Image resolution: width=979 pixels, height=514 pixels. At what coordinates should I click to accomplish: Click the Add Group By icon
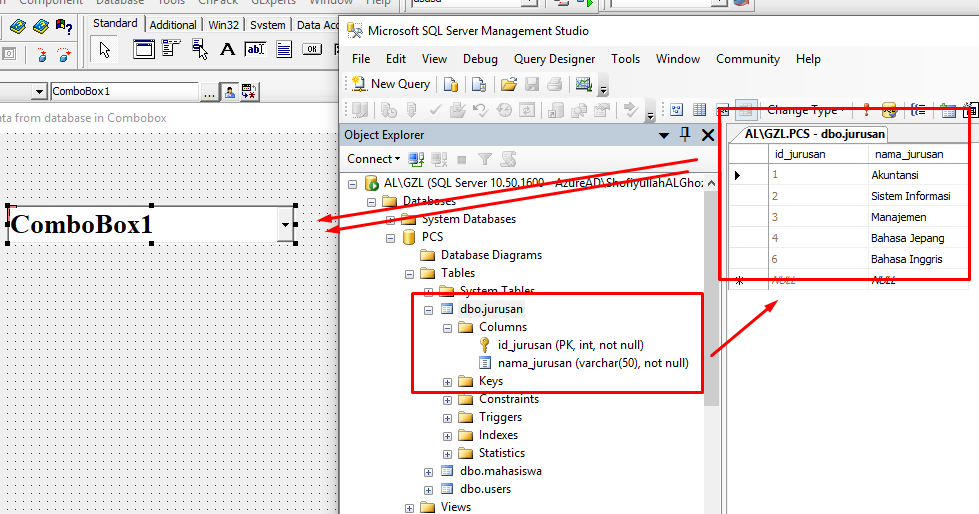(918, 111)
